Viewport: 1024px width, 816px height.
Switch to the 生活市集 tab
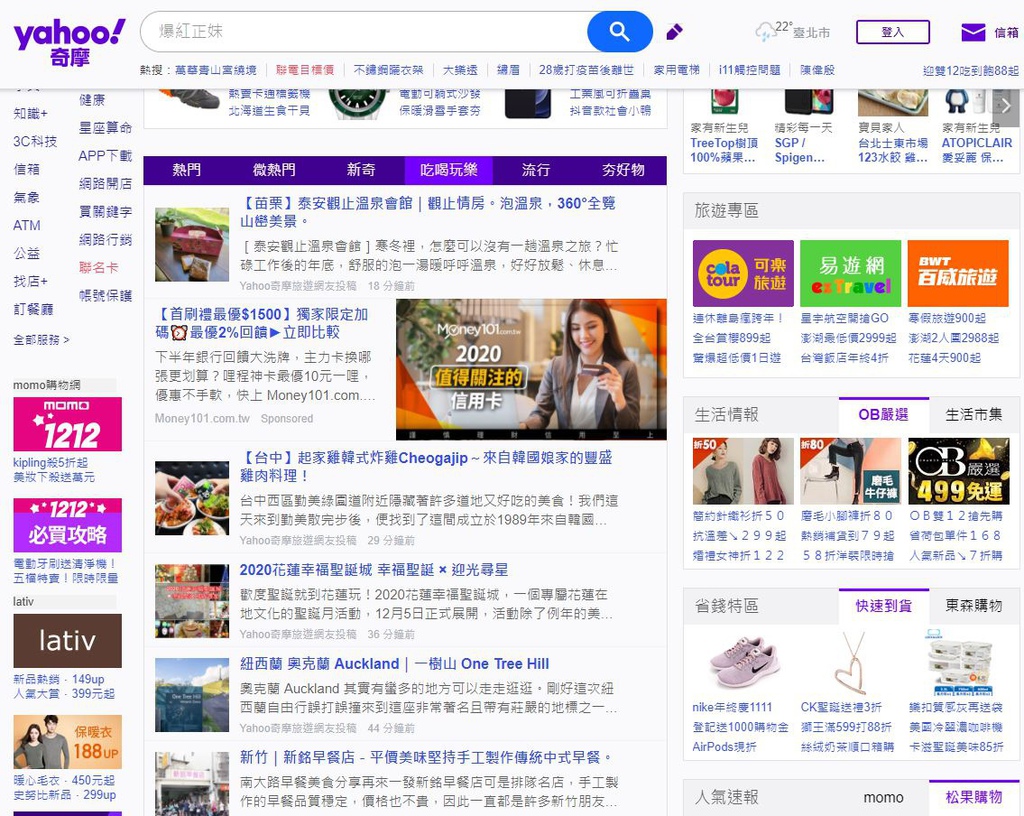(x=974, y=415)
